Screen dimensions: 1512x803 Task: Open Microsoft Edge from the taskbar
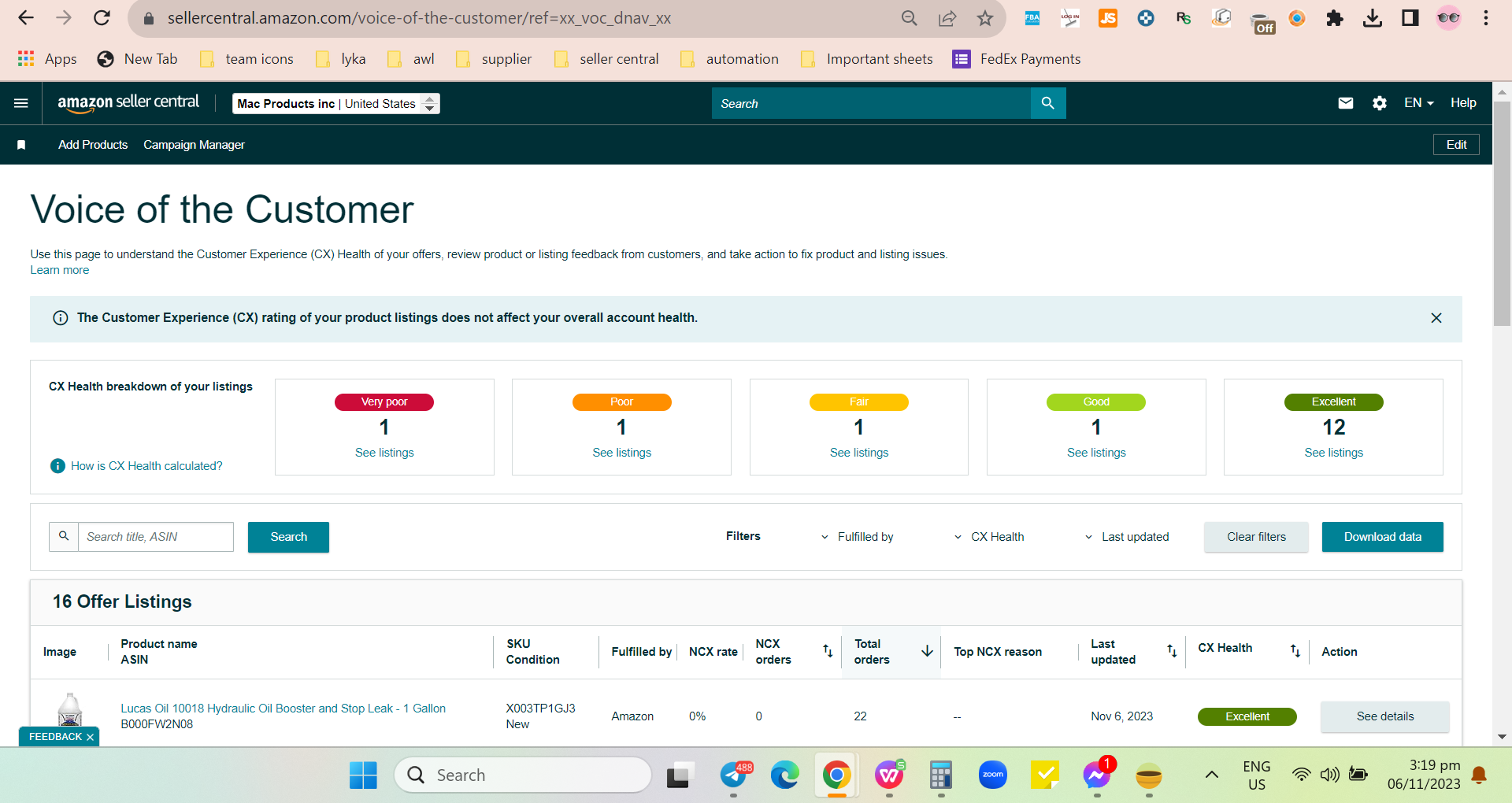pyautogui.click(x=785, y=775)
